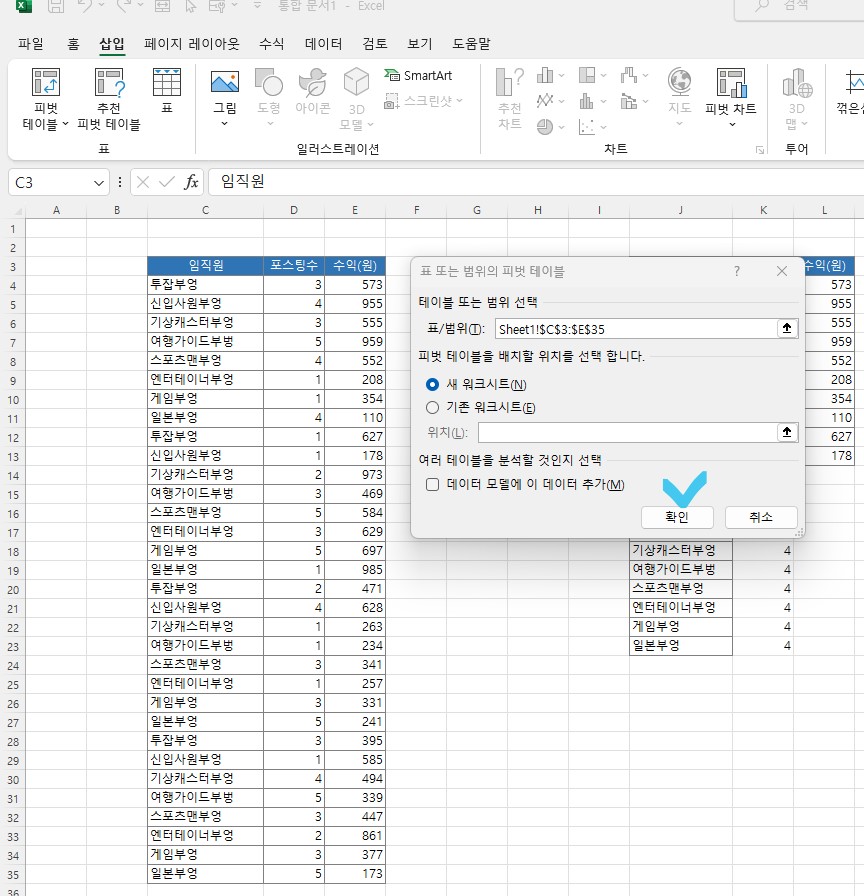Screen dimensions: 864x896
Task: Click the Select All corner triangle
Action: 17,211
